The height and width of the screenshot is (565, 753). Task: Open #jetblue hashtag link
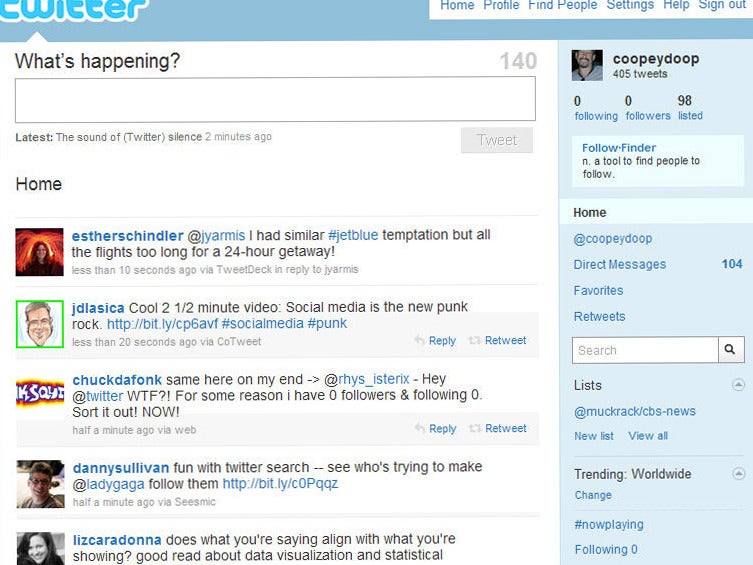click(x=353, y=235)
